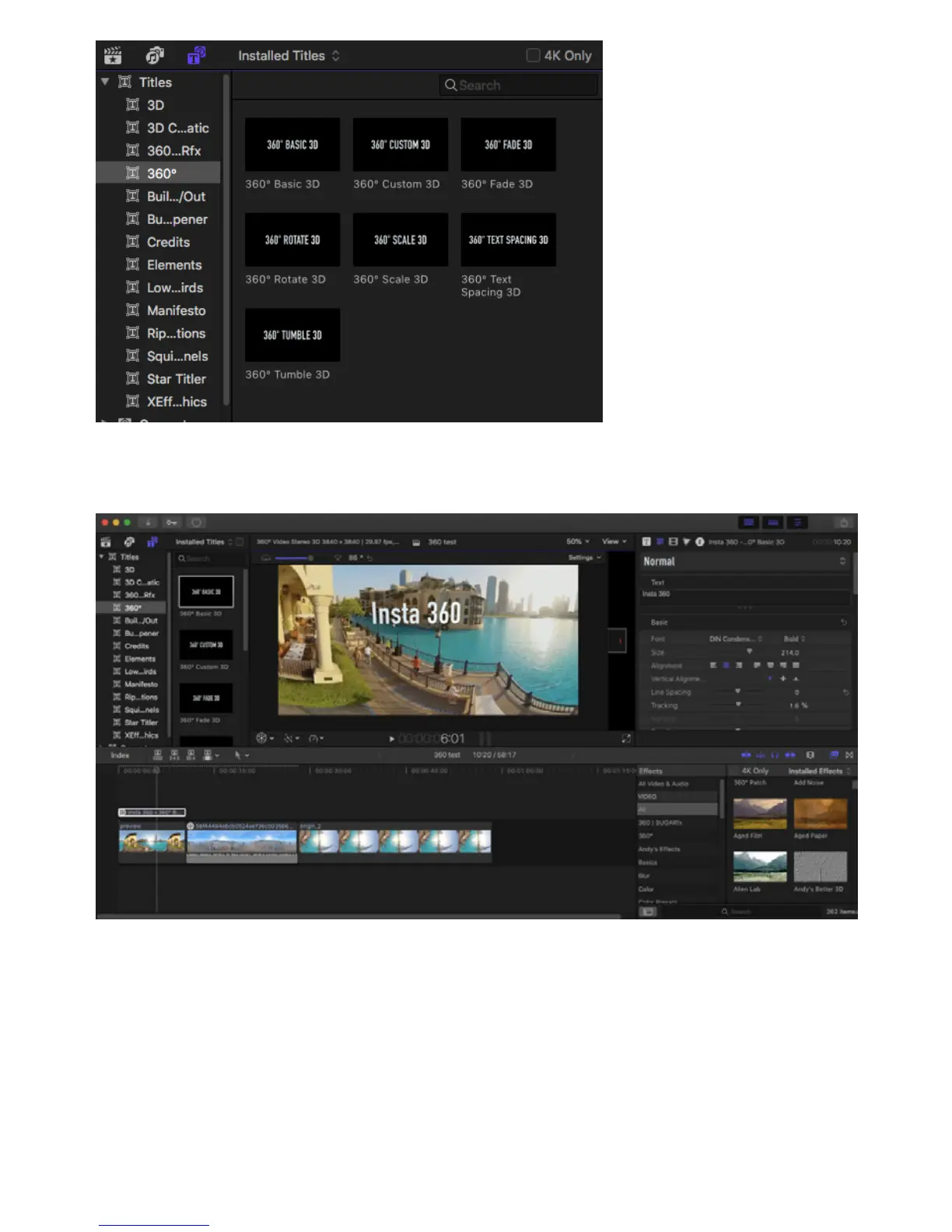Screen dimensions: 952x1232
Task: Click the Size slider handle in inspector
Action: click(x=750, y=651)
